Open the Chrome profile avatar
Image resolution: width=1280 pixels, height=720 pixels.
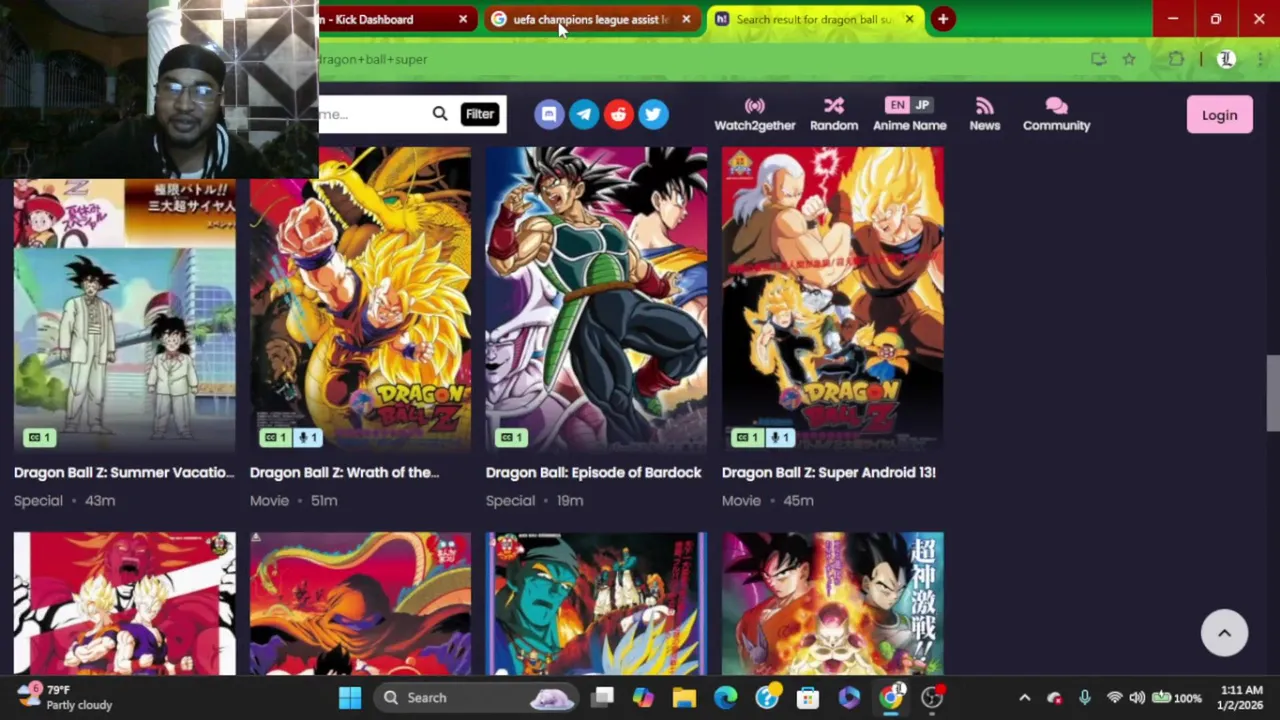pos(1226,59)
